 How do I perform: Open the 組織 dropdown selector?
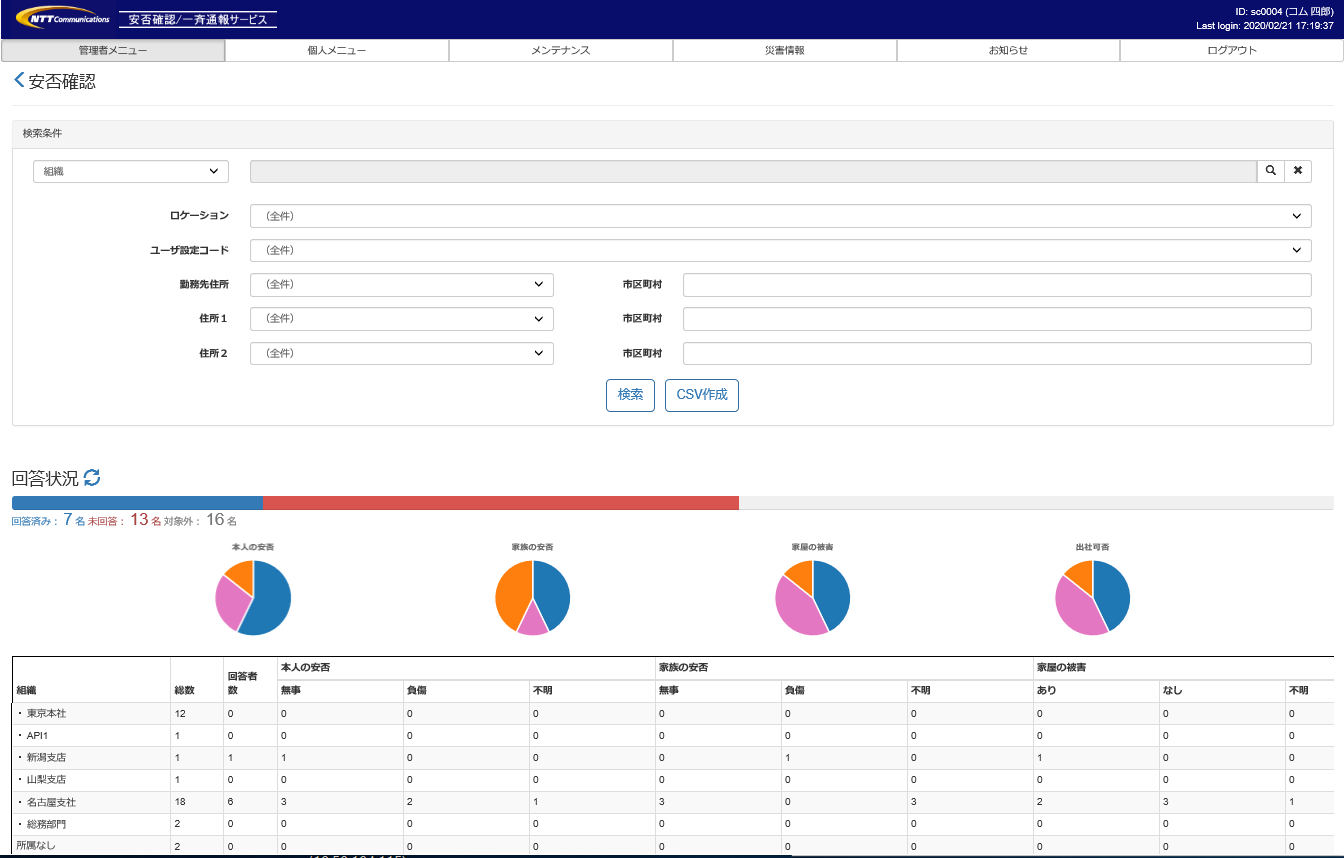[x=131, y=171]
